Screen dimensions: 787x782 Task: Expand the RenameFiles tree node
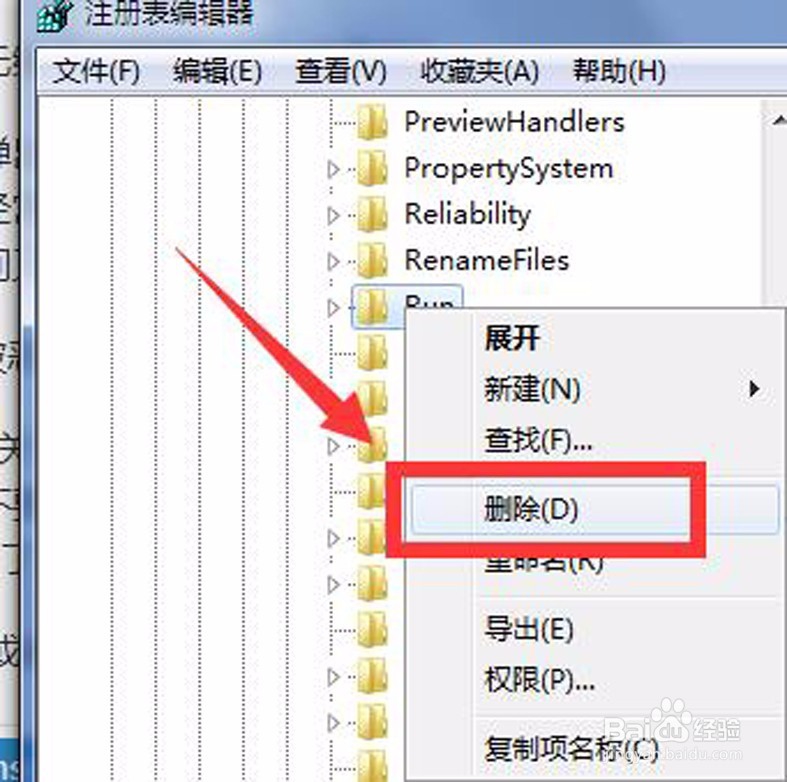333,262
